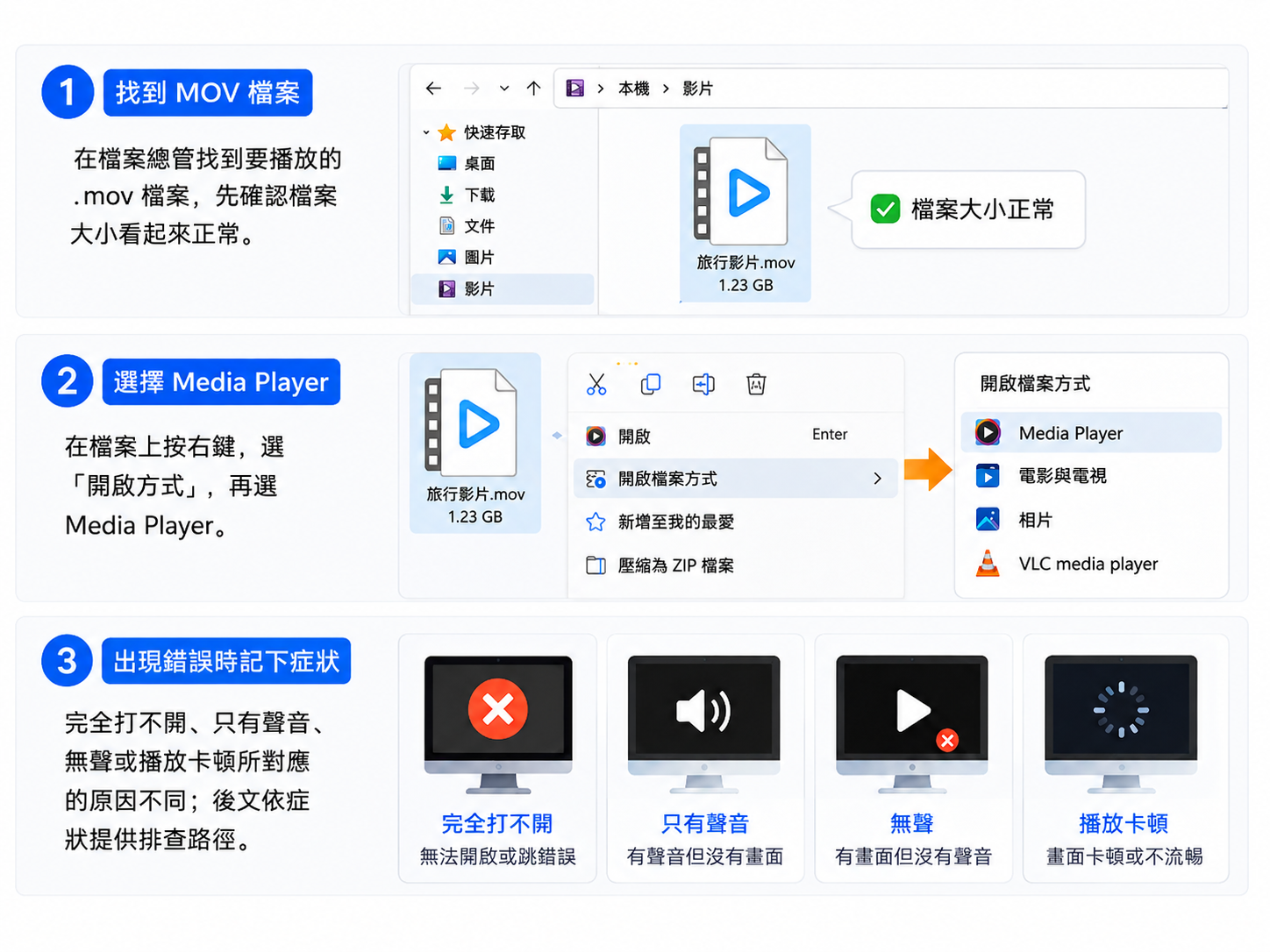Click the 開啟檔案方式 submenu header text
Image resolution: width=1270 pixels, height=952 pixels.
click(1035, 383)
